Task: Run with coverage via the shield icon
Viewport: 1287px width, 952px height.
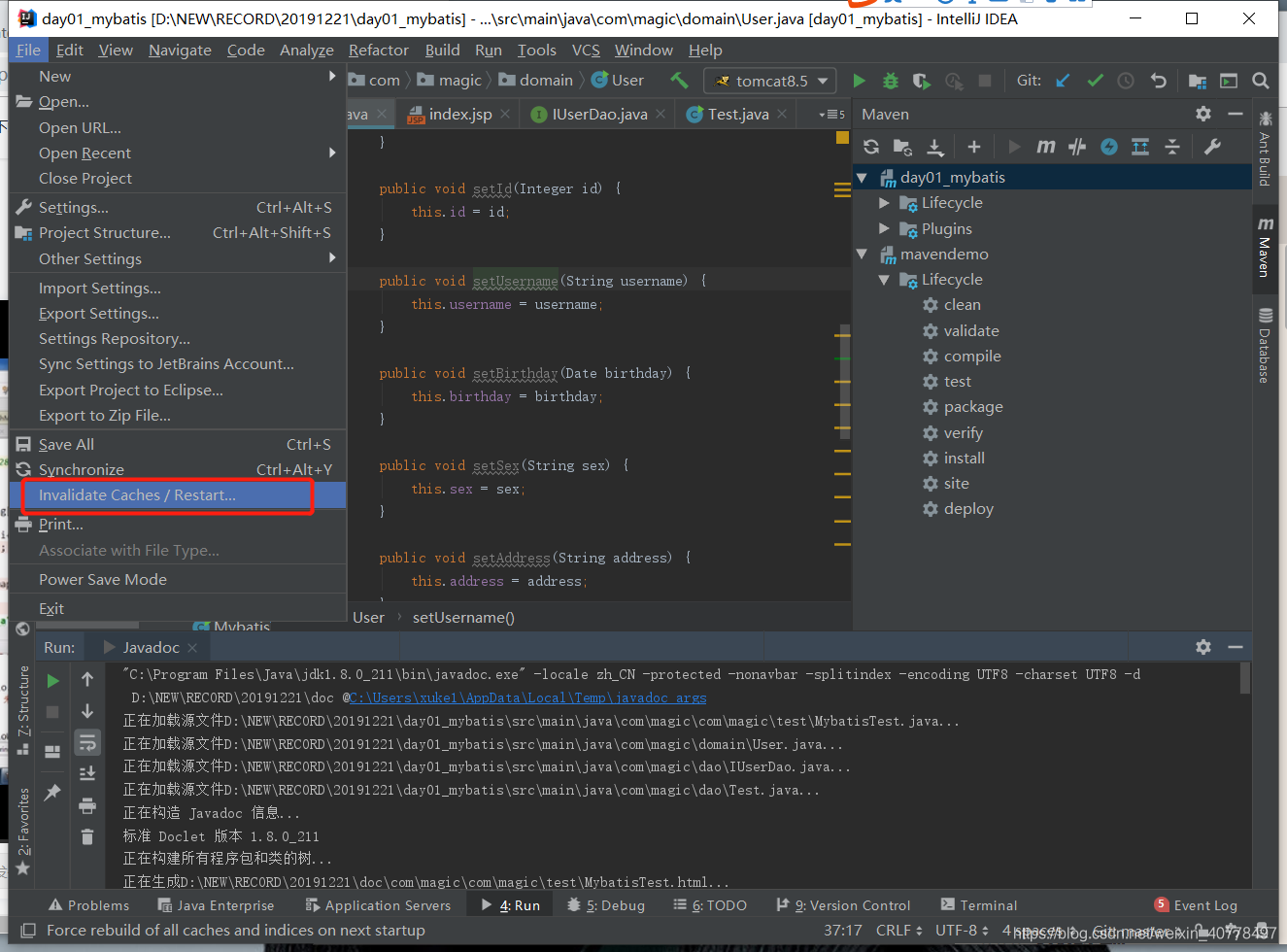Action: 922,81
